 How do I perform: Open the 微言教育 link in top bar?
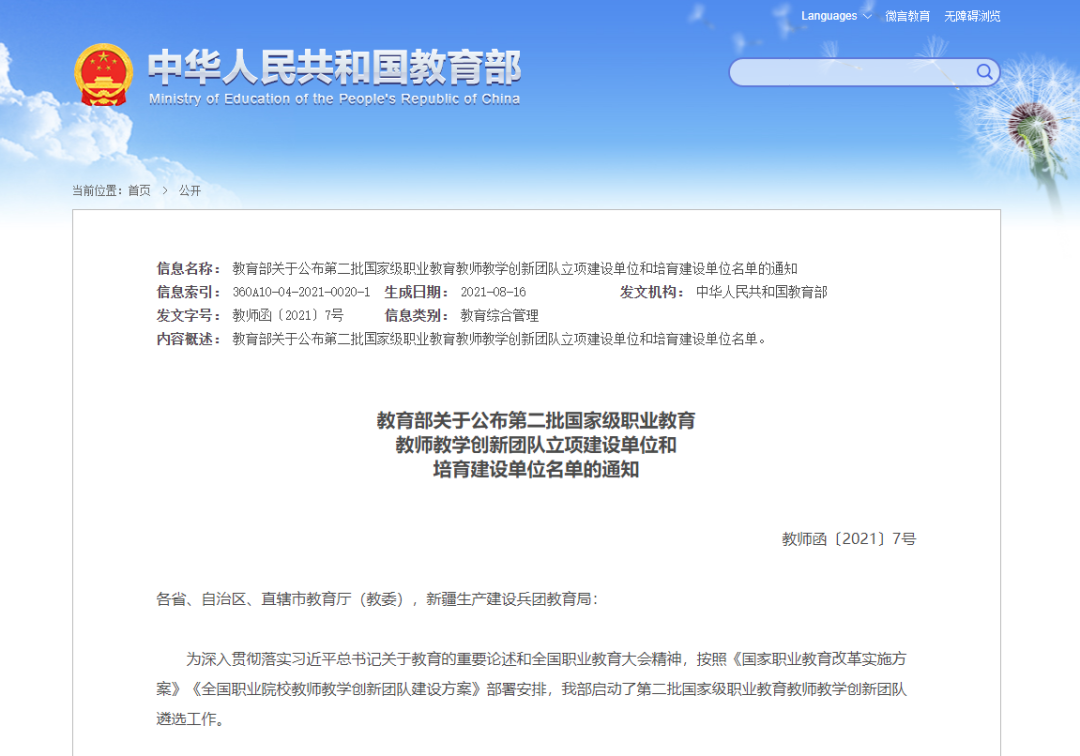pos(907,16)
